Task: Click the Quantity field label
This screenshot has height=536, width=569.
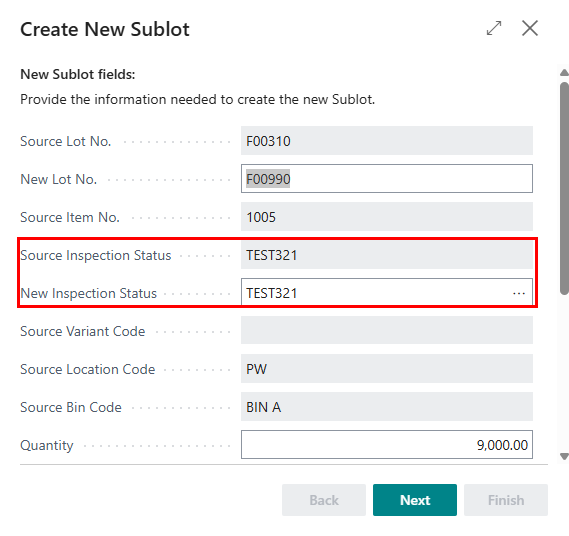Action: coord(47,445)
